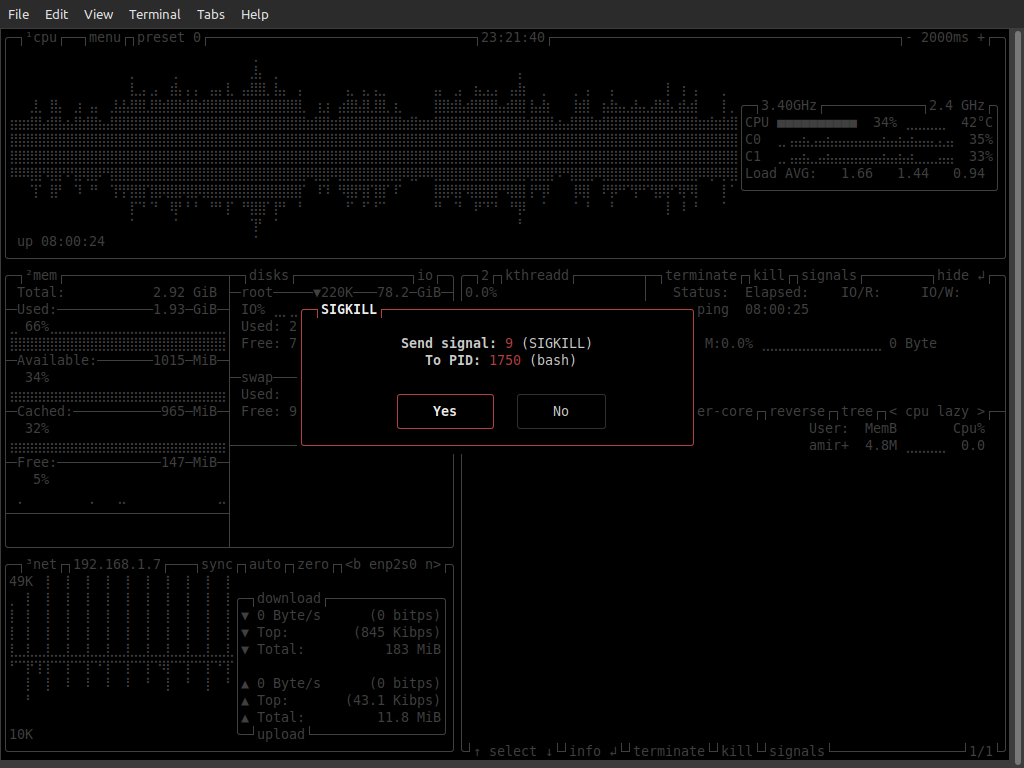Click the Cached 965 MiB row

click(117, 411)
